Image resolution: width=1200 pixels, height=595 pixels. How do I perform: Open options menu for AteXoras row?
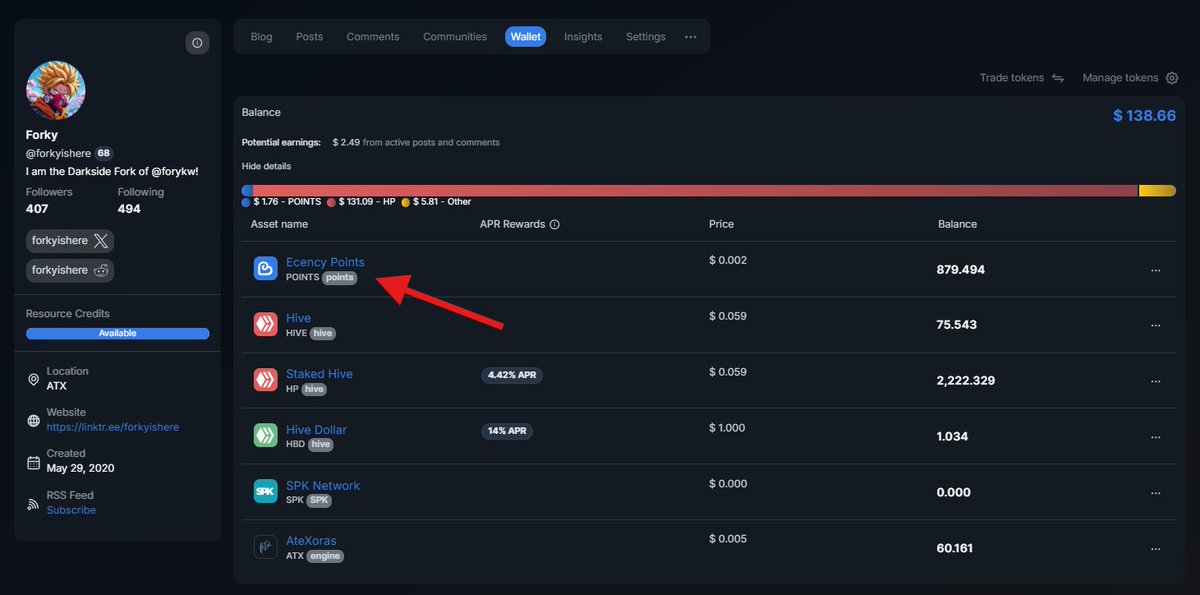[1156, 549]
